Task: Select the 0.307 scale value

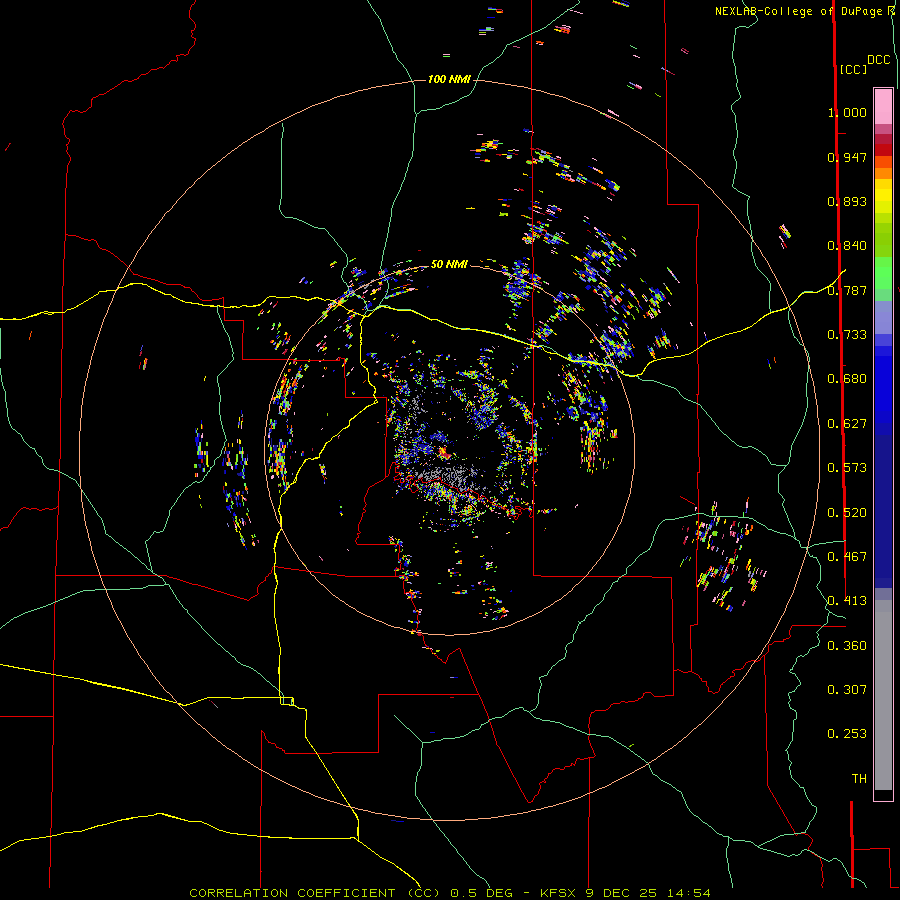Action: [x=847, y=690]
